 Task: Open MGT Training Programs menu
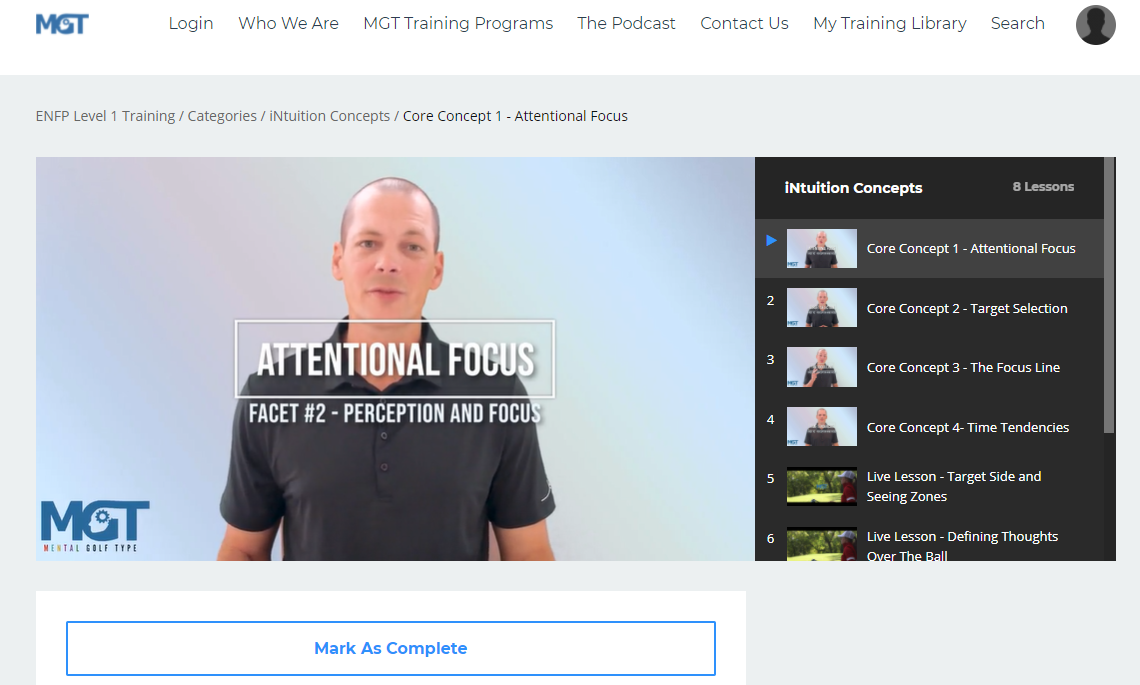(458, 23)
